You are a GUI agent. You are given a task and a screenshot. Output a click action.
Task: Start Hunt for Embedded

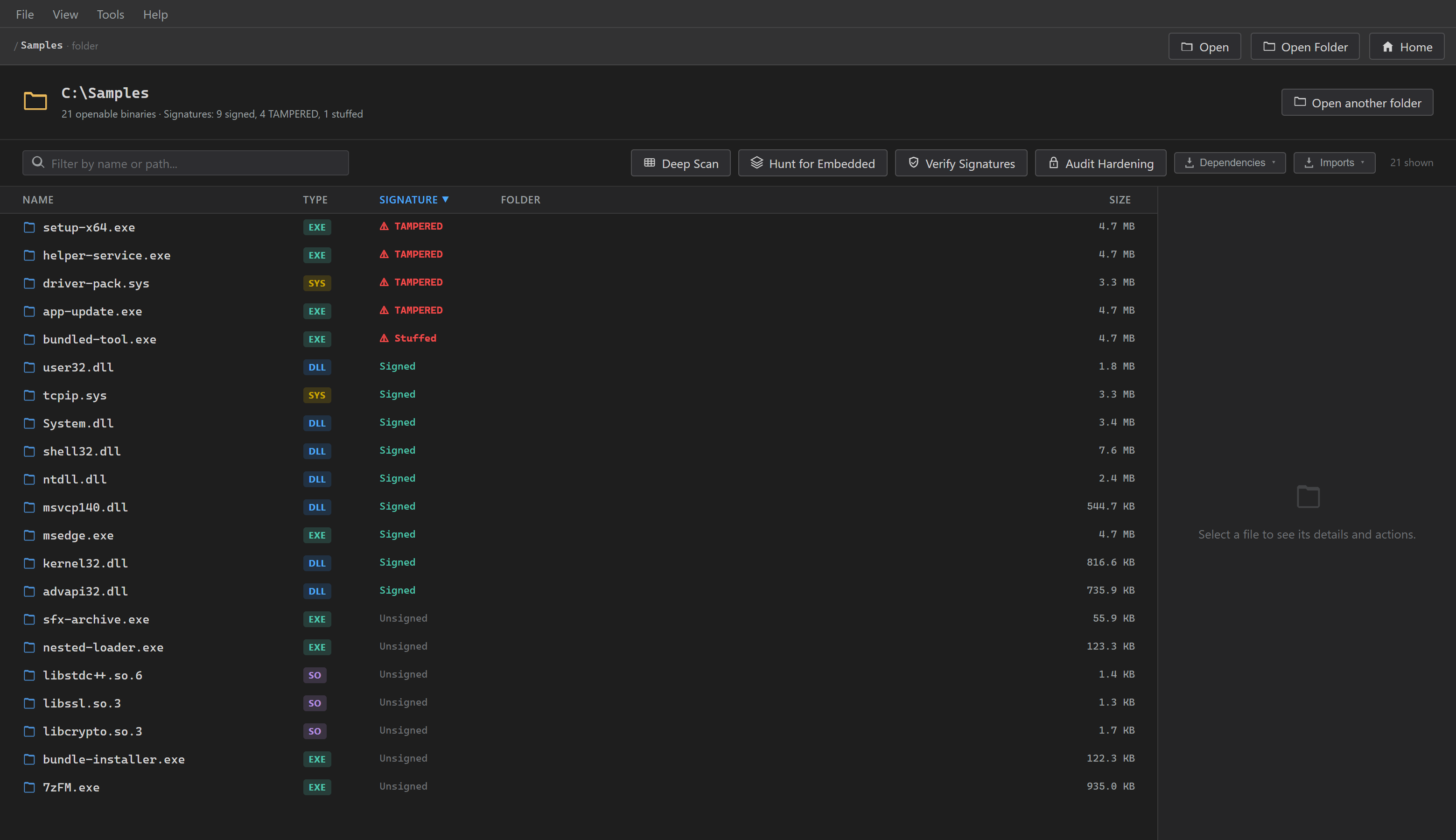[812, 163]
